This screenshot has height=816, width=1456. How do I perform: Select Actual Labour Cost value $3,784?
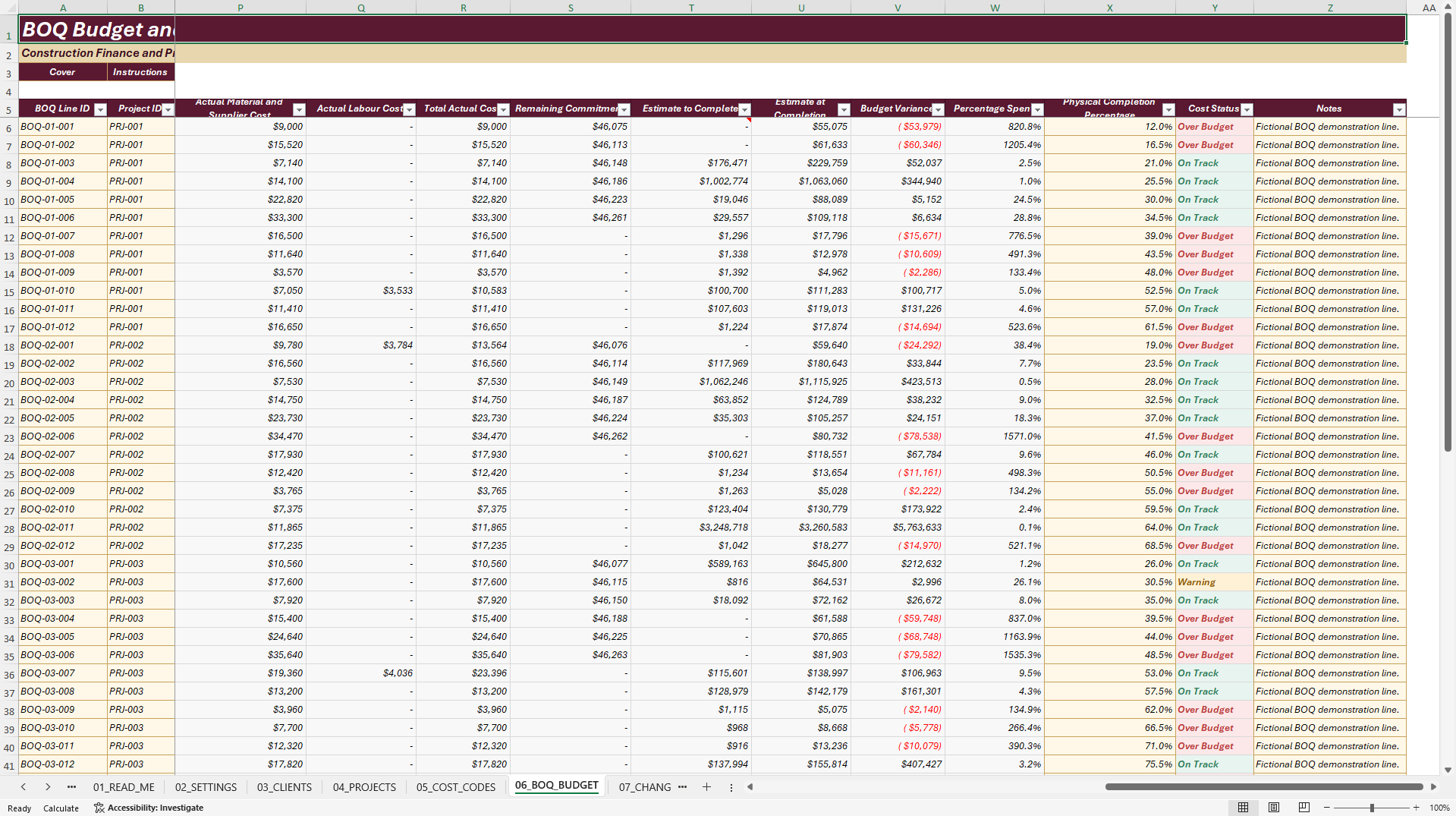click(361, 345)
